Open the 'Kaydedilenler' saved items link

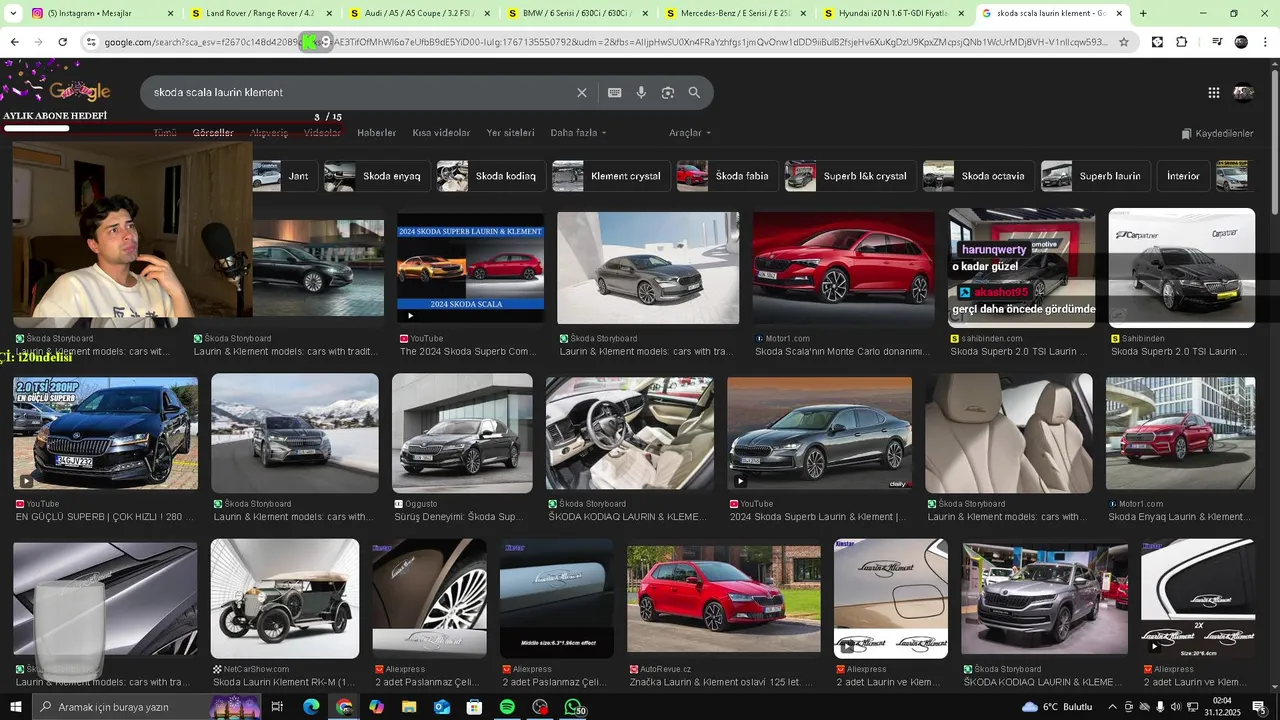click(x=1217, y=133)
